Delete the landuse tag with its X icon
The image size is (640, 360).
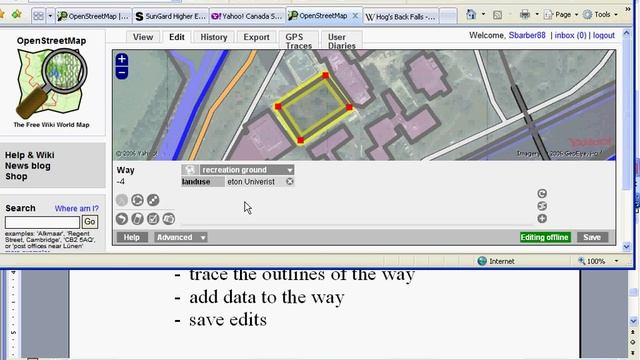click(289, 181)
